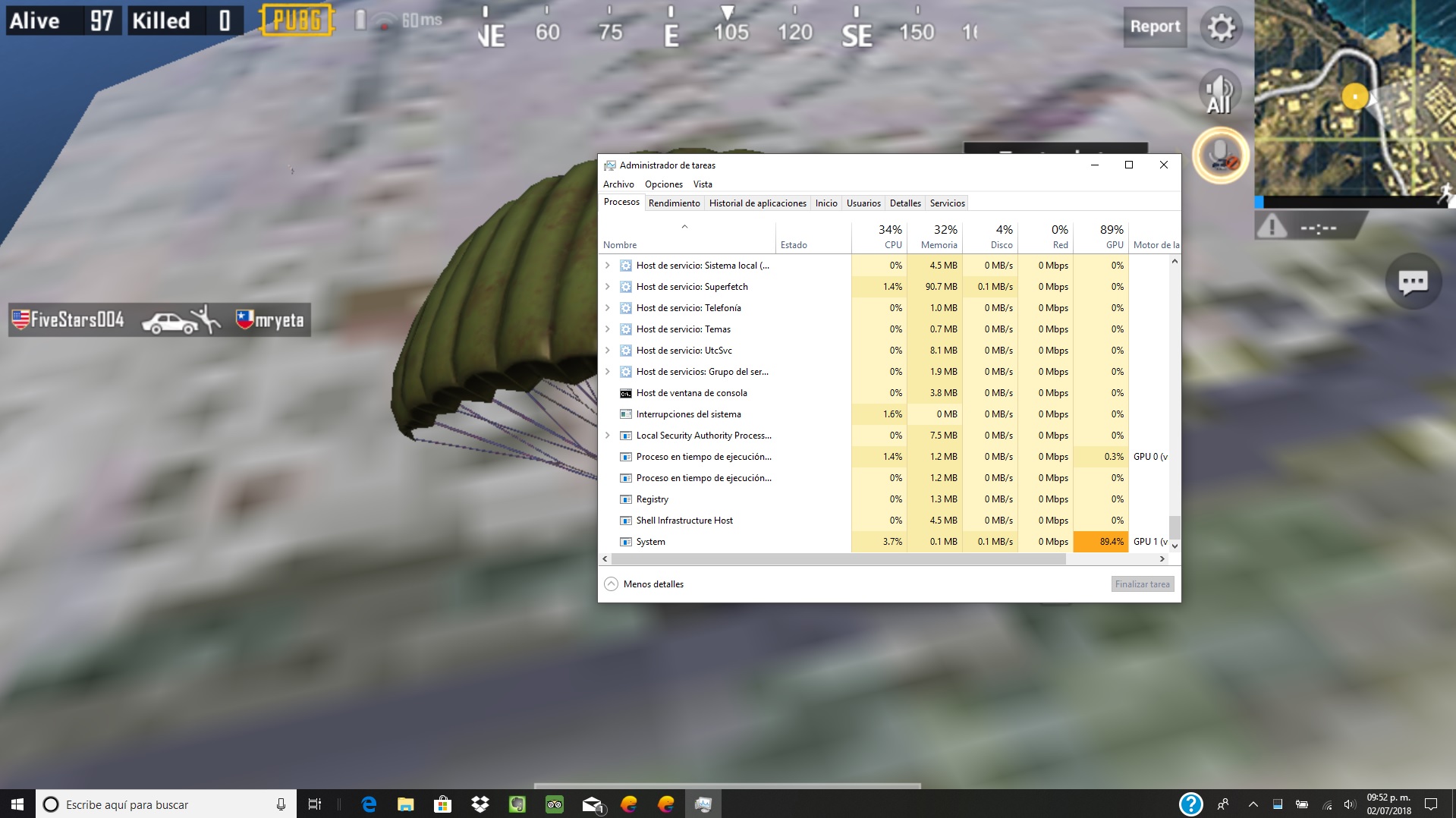
Task: Collapse view with Menos detalles chevron
Action: tap(612, 584)
